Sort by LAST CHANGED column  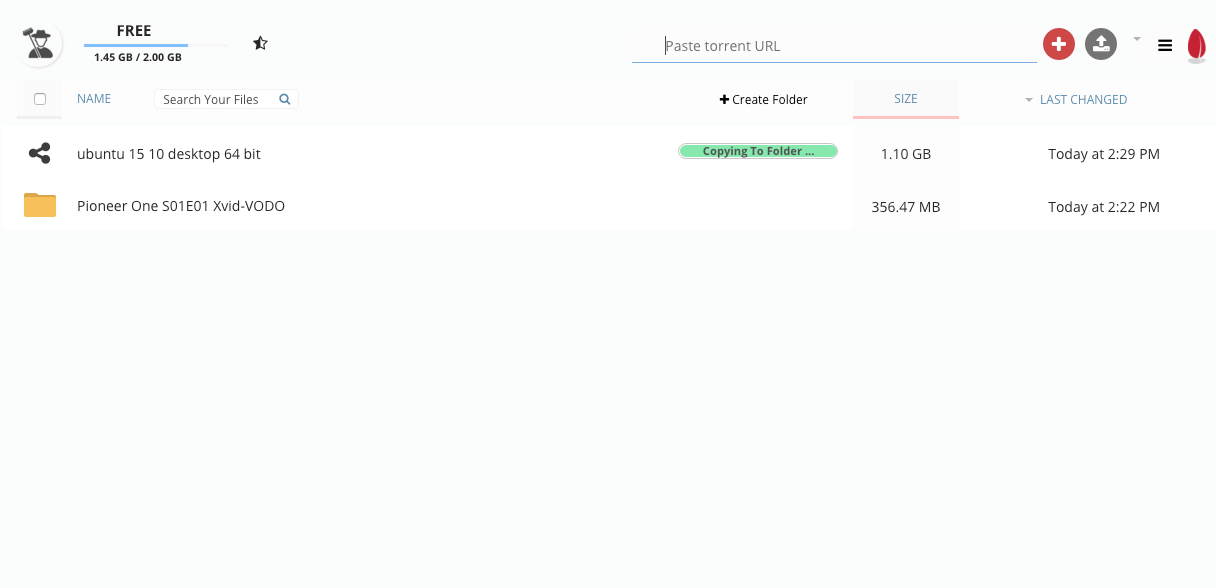tap(1083, 100)
